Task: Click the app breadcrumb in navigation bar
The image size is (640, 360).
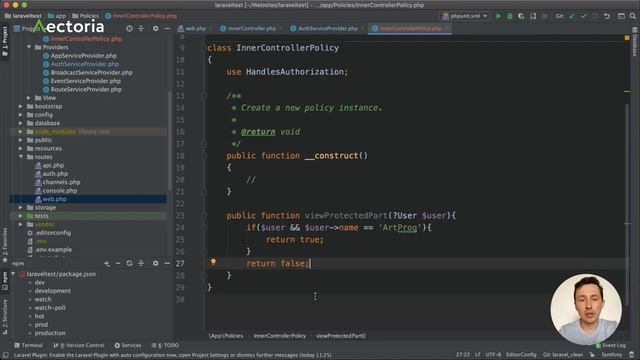Action: pyautogui.click(x=57, y=16)
